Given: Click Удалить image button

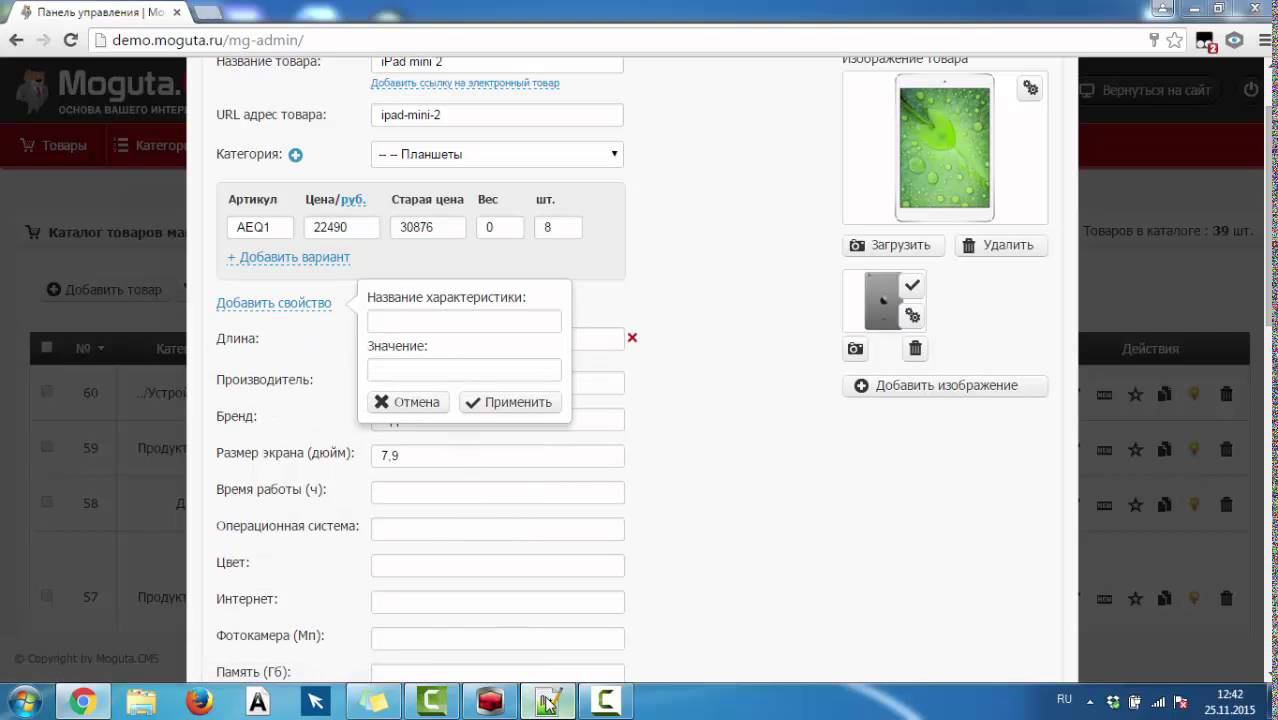Looking at the screenshot, I should click(x=1000, y=245).
